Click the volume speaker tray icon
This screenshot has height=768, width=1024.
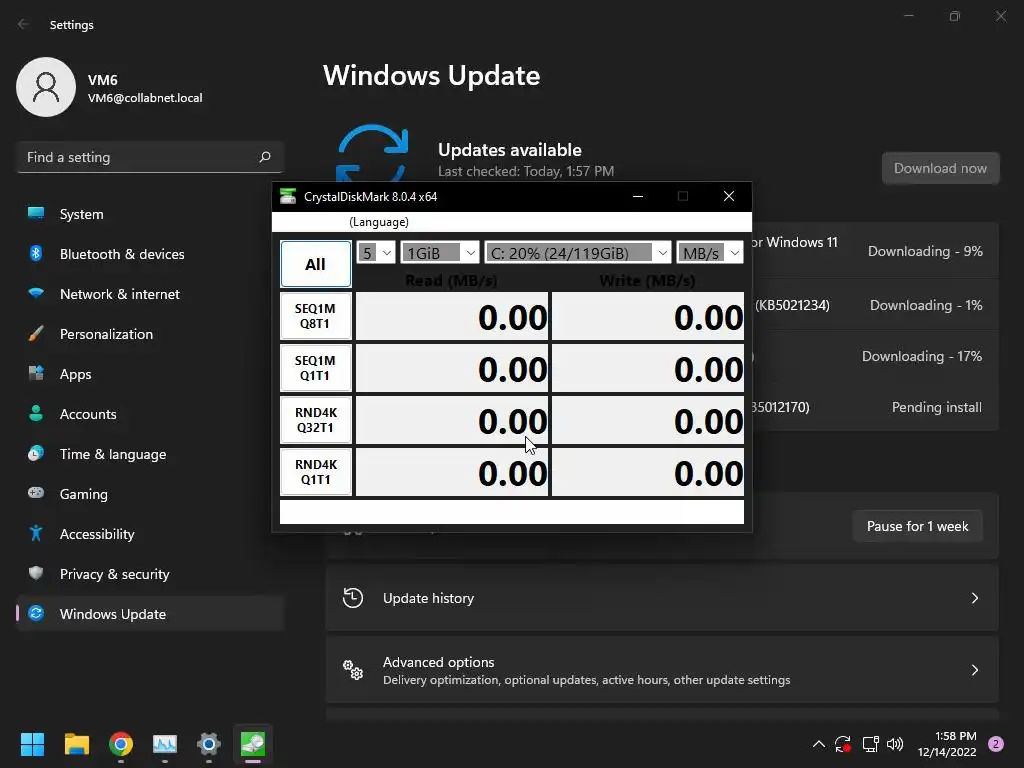click(x=895, y=744)
